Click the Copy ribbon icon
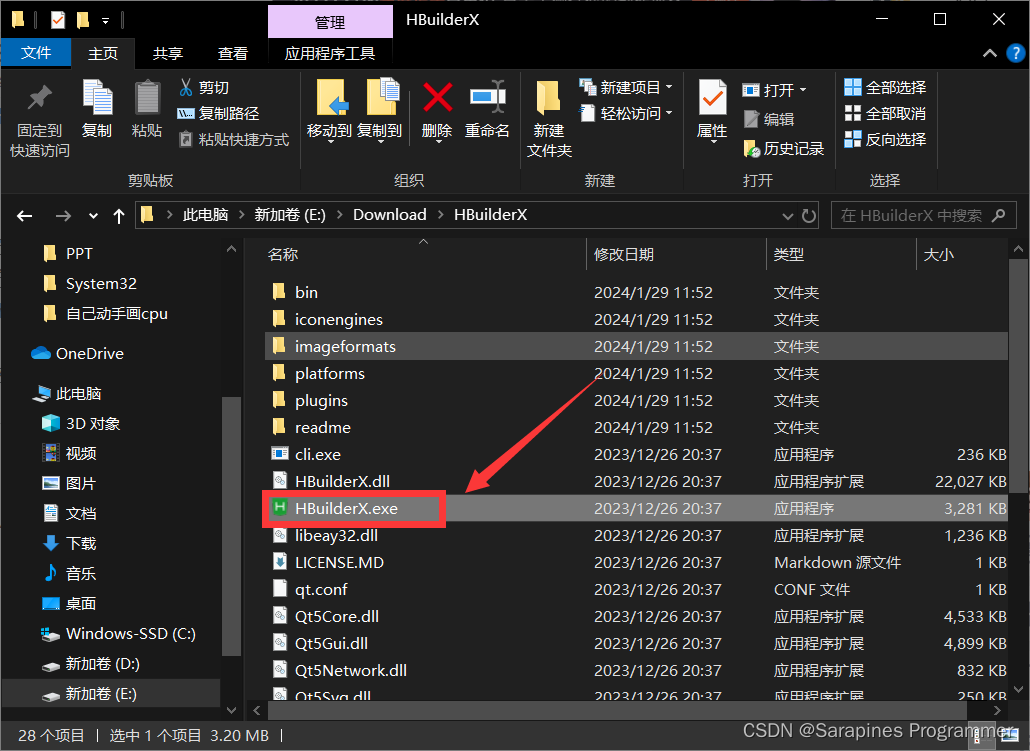 coord(97,109)
